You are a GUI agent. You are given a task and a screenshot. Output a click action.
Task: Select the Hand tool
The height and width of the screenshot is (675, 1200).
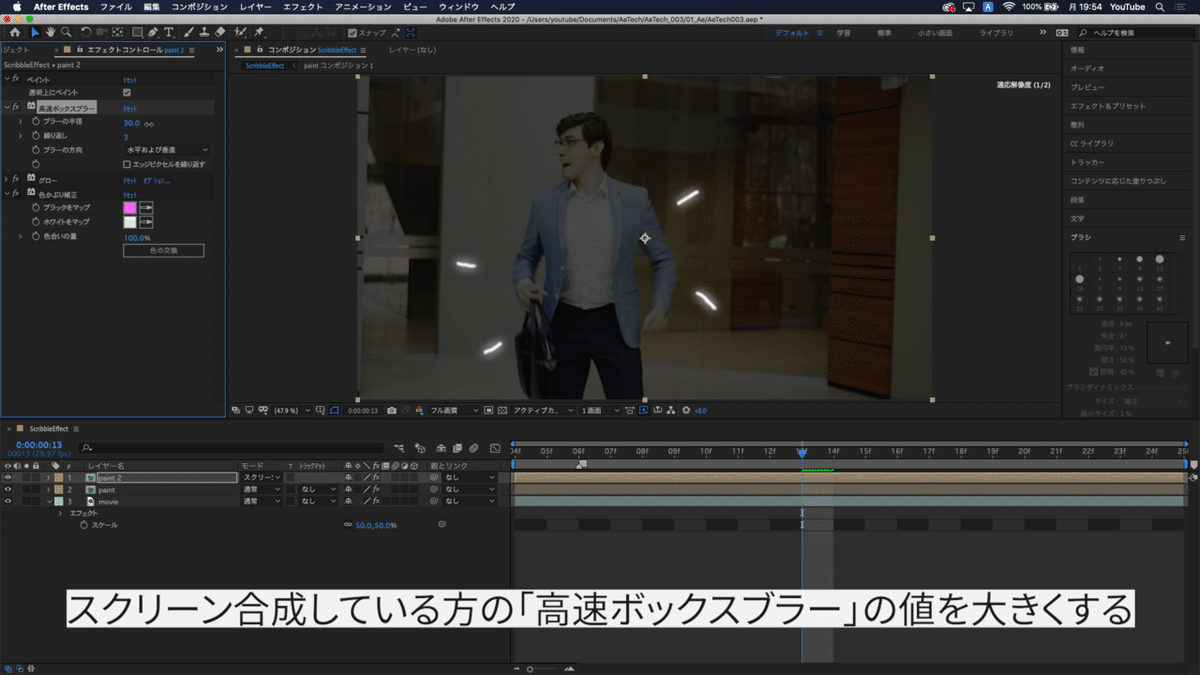(x=51, y=32)
